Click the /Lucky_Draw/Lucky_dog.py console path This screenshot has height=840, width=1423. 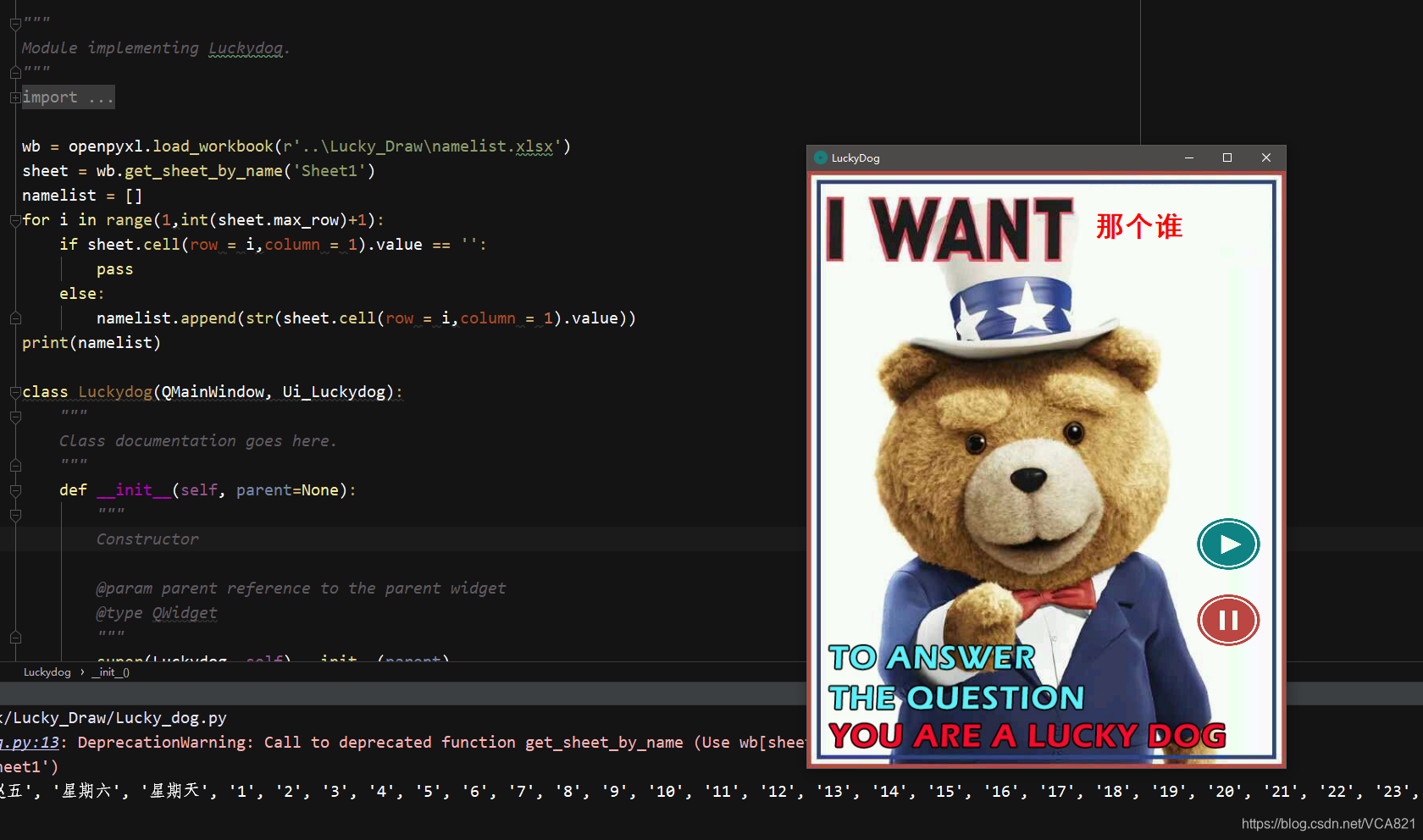click(114, 718)
